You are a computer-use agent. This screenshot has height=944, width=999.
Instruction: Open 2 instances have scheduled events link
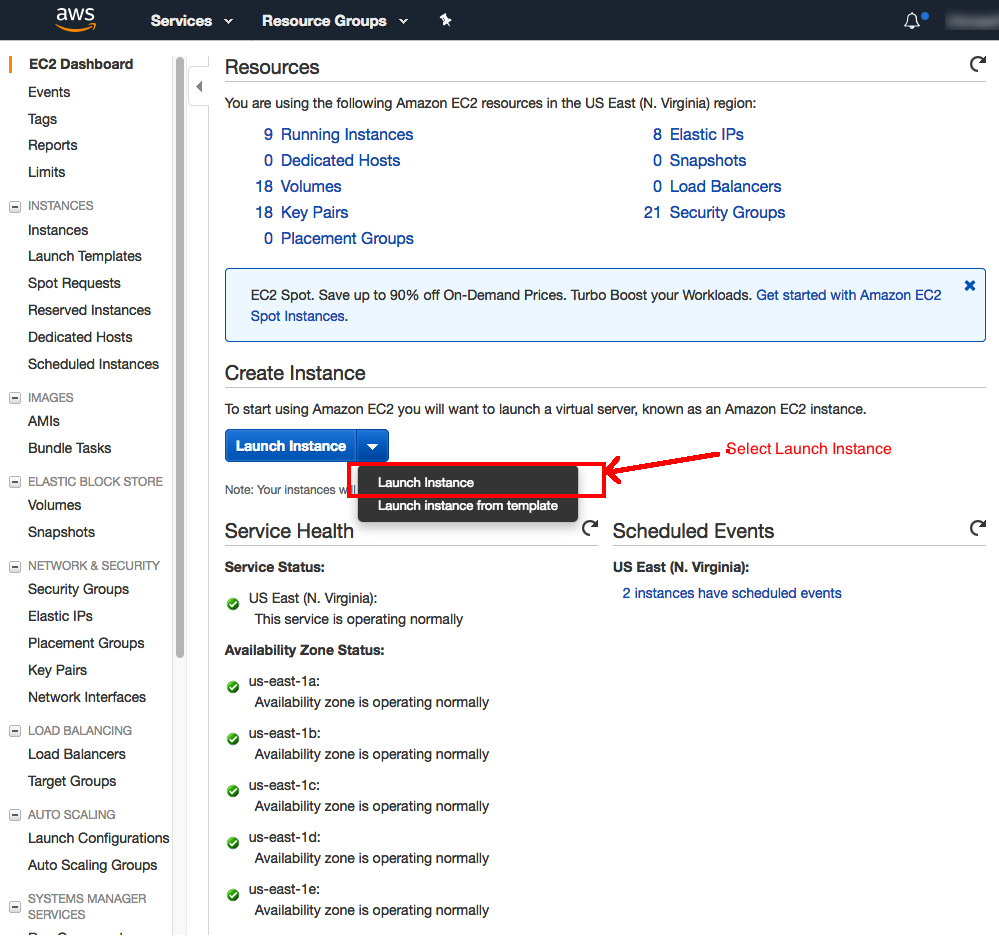pos(732,593)
